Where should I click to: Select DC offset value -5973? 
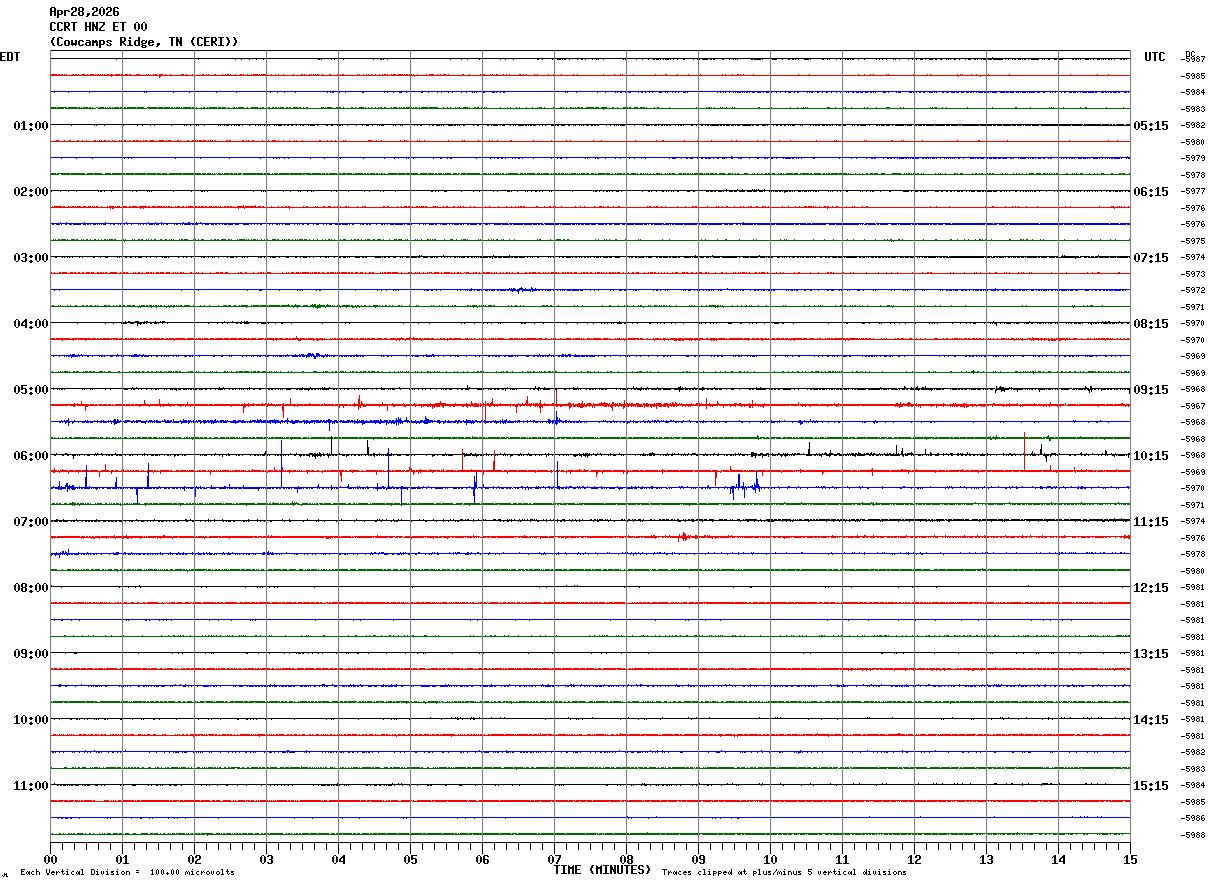1193,274
